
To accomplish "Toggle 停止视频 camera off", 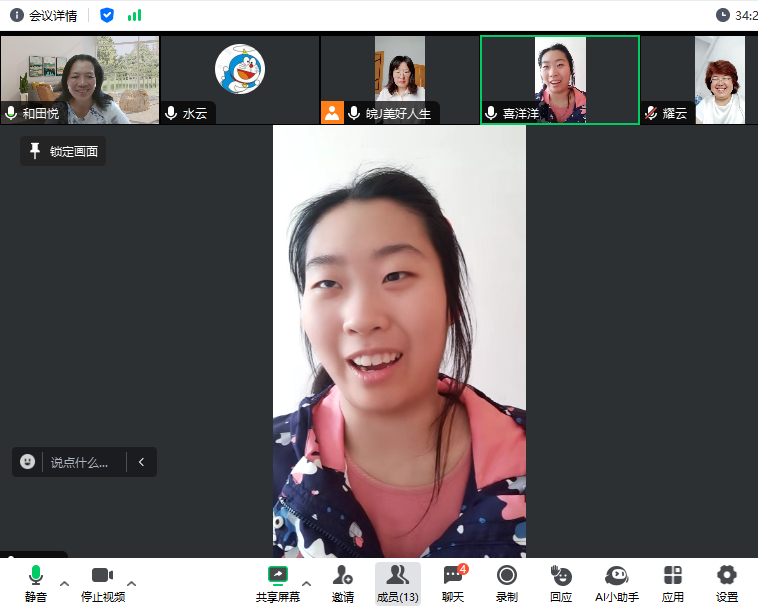I will [103, 582].
